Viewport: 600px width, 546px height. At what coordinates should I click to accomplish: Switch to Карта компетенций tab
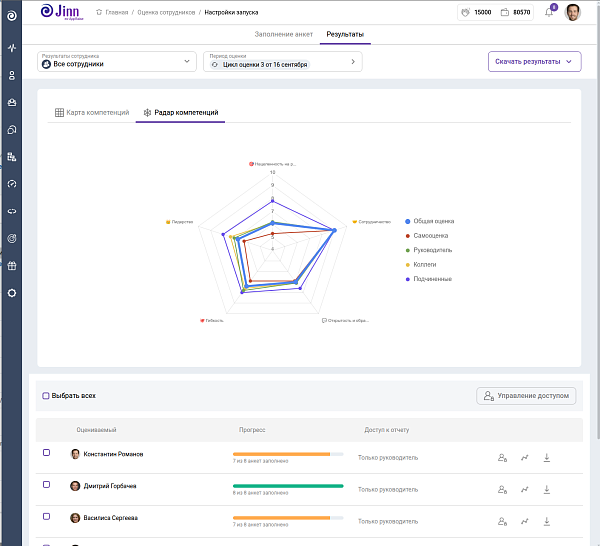[92, 112]
